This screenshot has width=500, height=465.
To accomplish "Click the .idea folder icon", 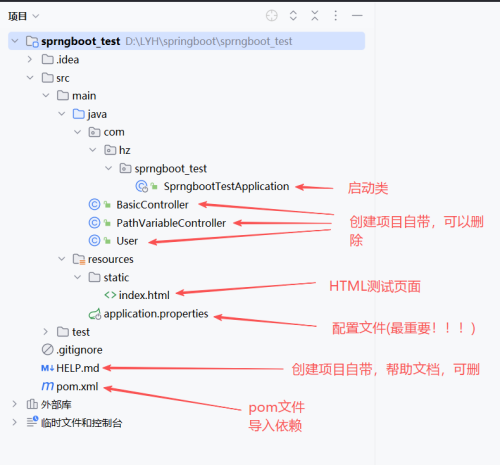I will [48, 59].
